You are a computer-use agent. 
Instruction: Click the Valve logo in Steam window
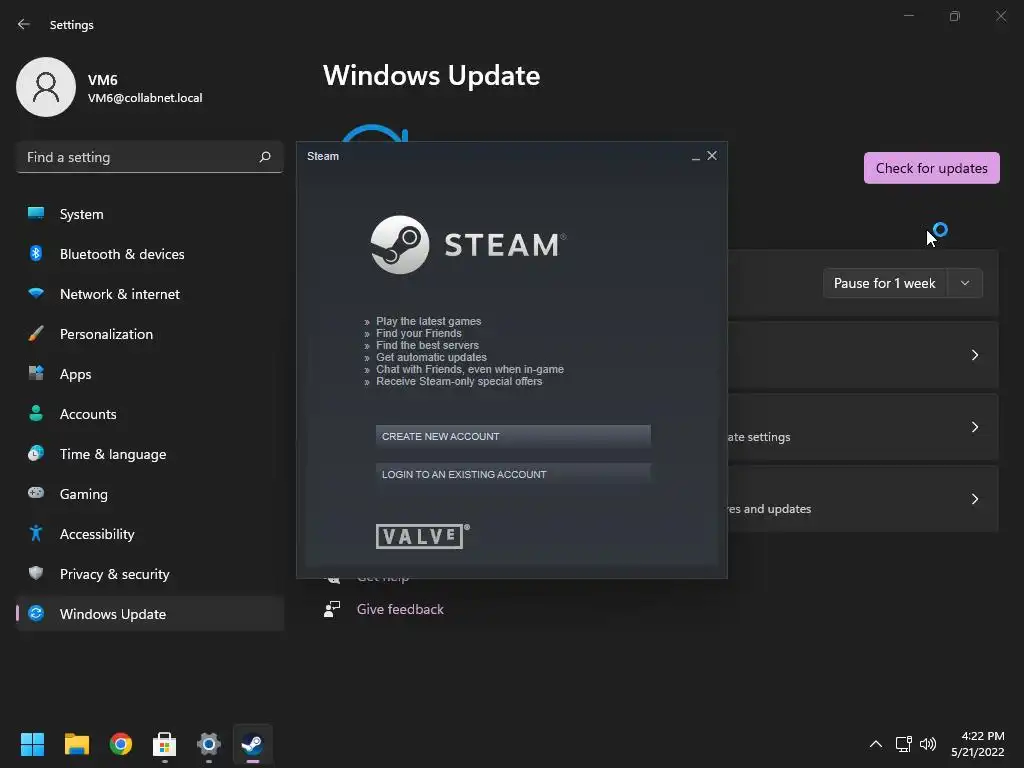click(x=422, y=536)
